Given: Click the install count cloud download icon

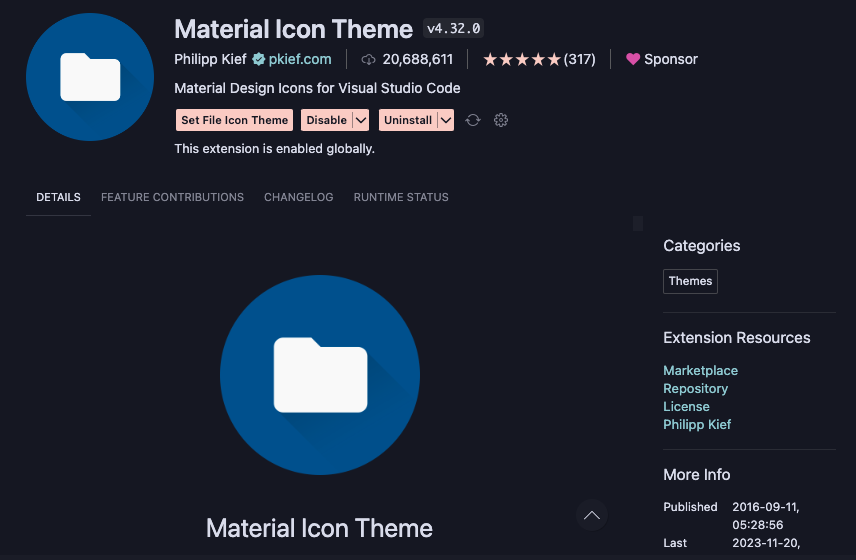Looking at the screenshot, I should 368,59.
